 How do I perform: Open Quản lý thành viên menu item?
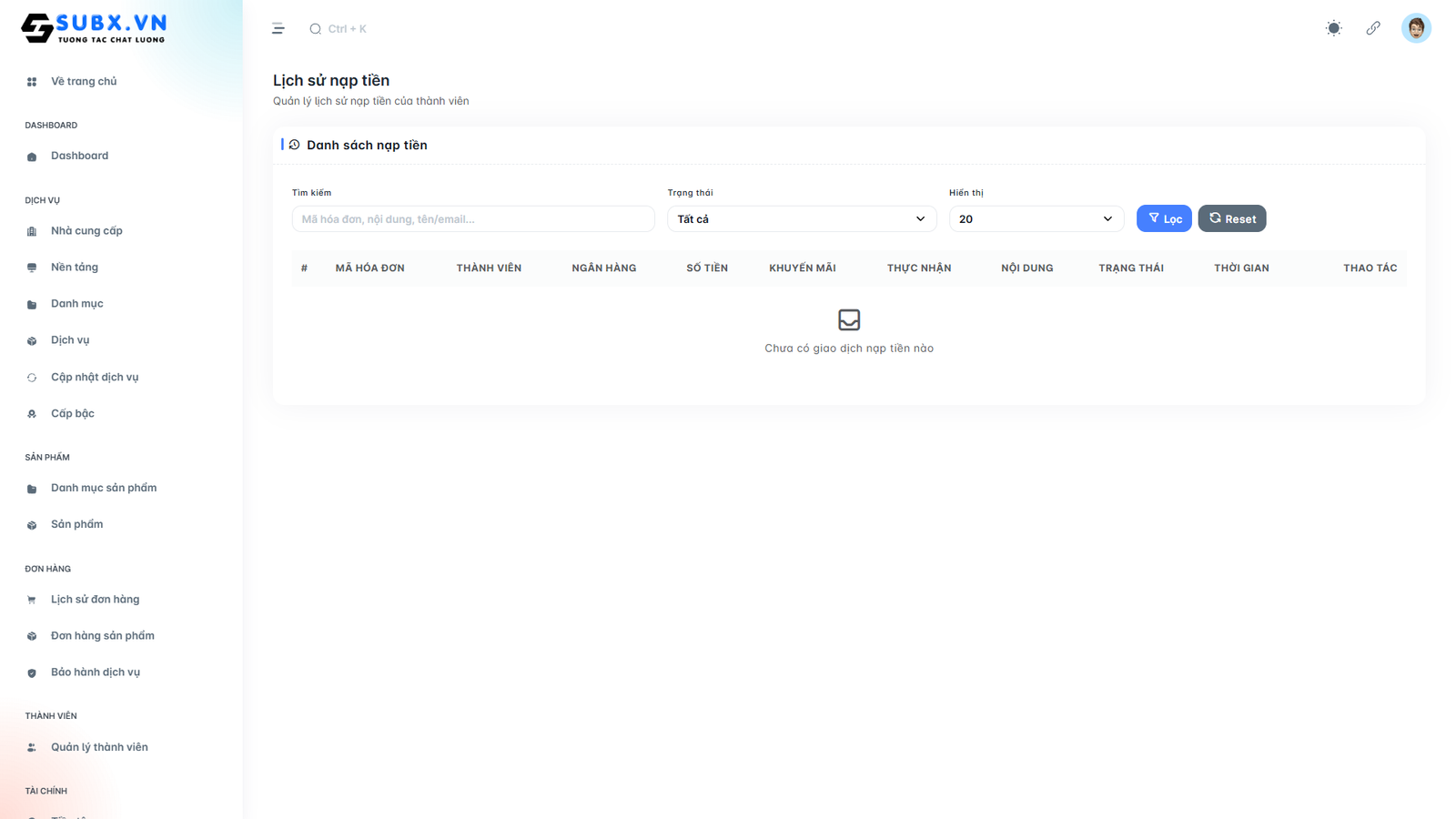click(100, 746)
